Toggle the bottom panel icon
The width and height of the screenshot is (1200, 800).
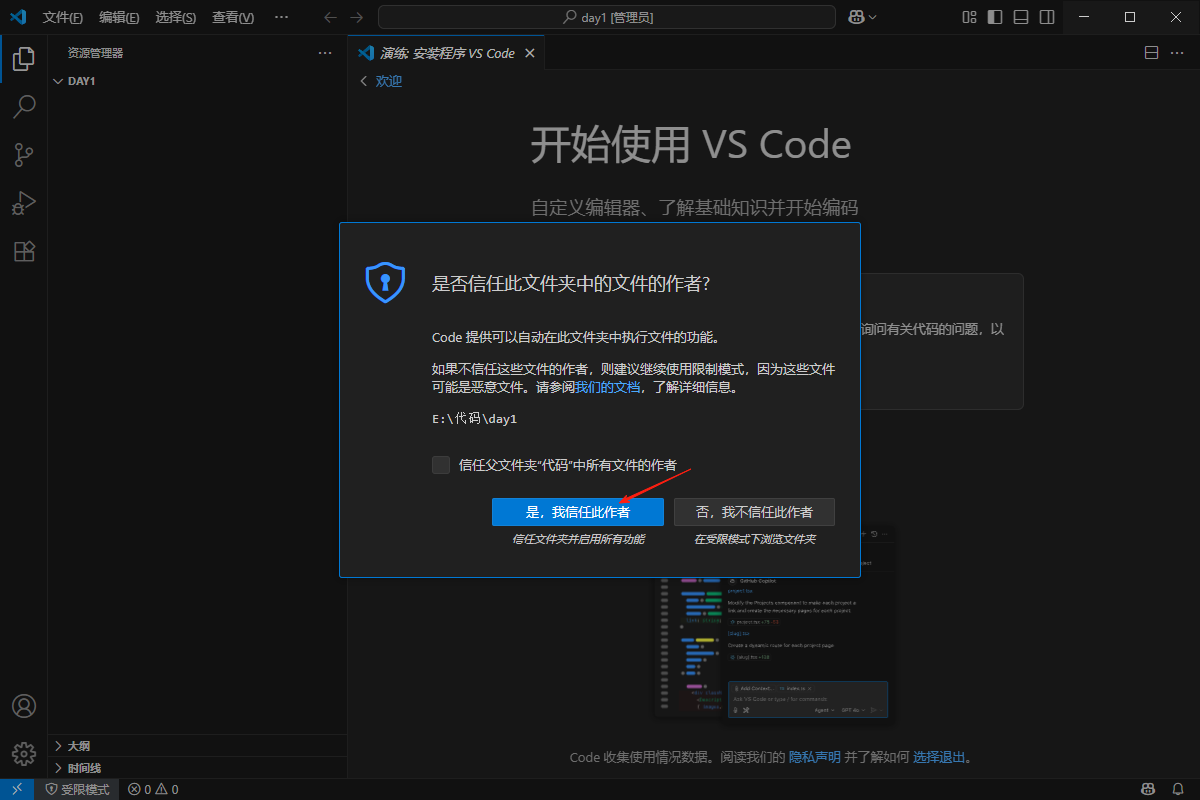[1021, 17]
